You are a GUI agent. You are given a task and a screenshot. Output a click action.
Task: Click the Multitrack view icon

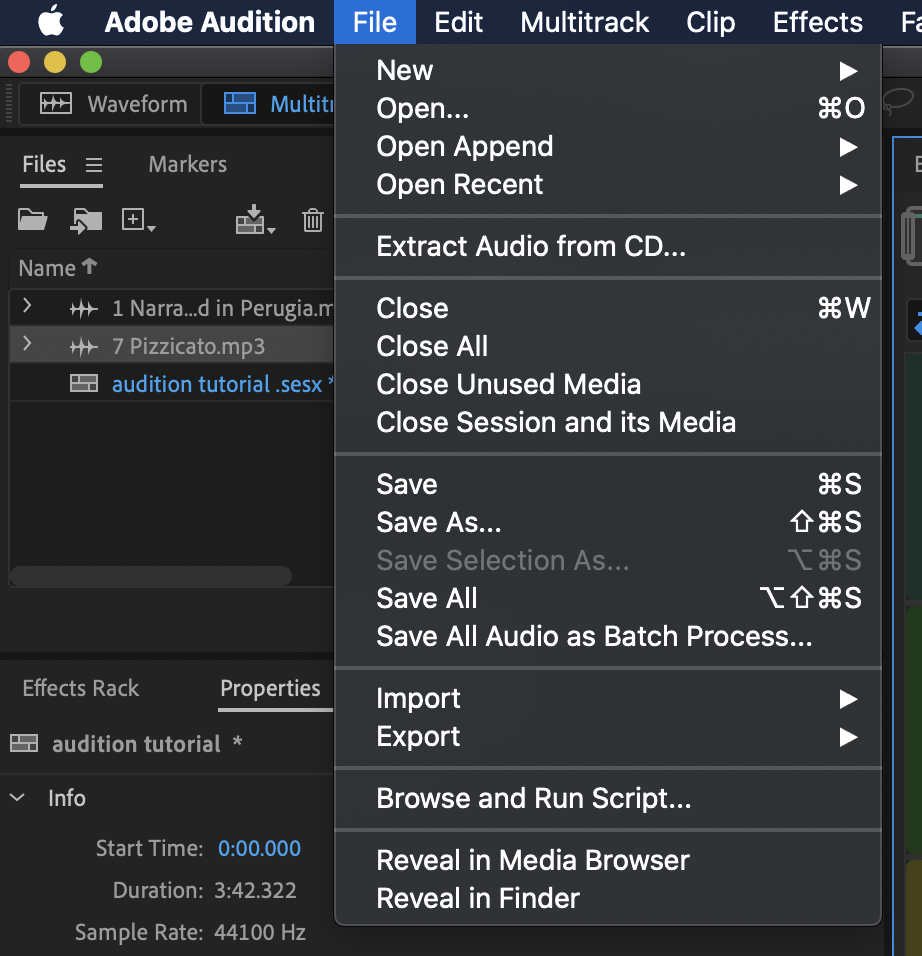pyautogui.click(x=240, y=104)
